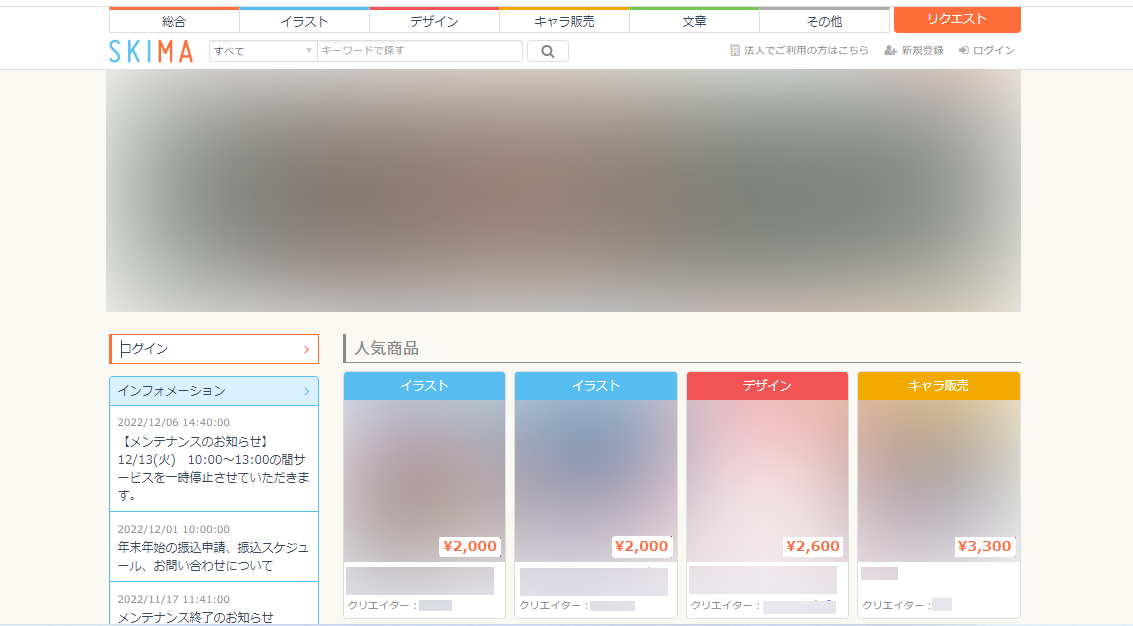Click the SKIMA logo
1133x626 pixels.
[151, 50]
